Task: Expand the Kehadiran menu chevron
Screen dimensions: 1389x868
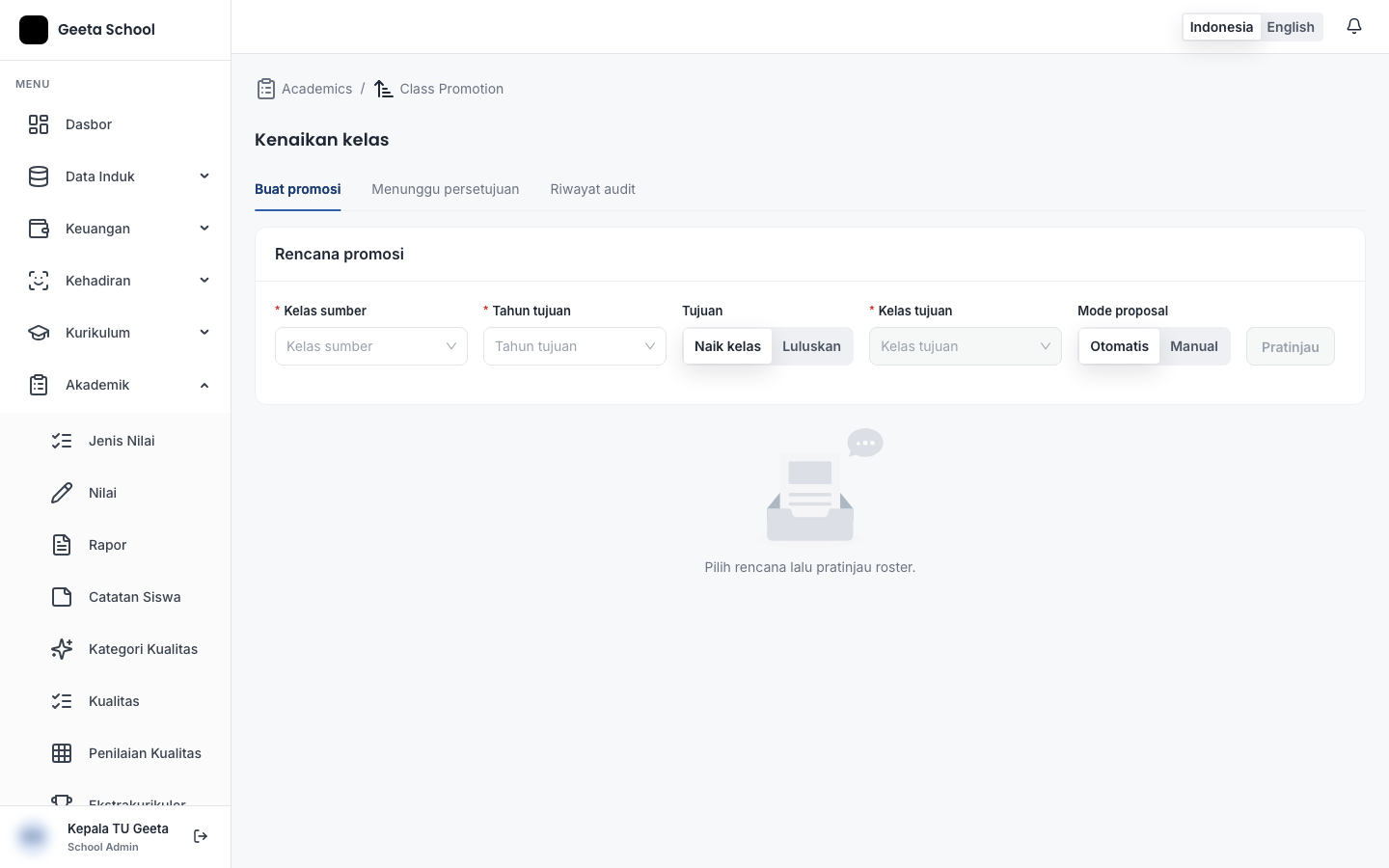Action: click(204, 281)
